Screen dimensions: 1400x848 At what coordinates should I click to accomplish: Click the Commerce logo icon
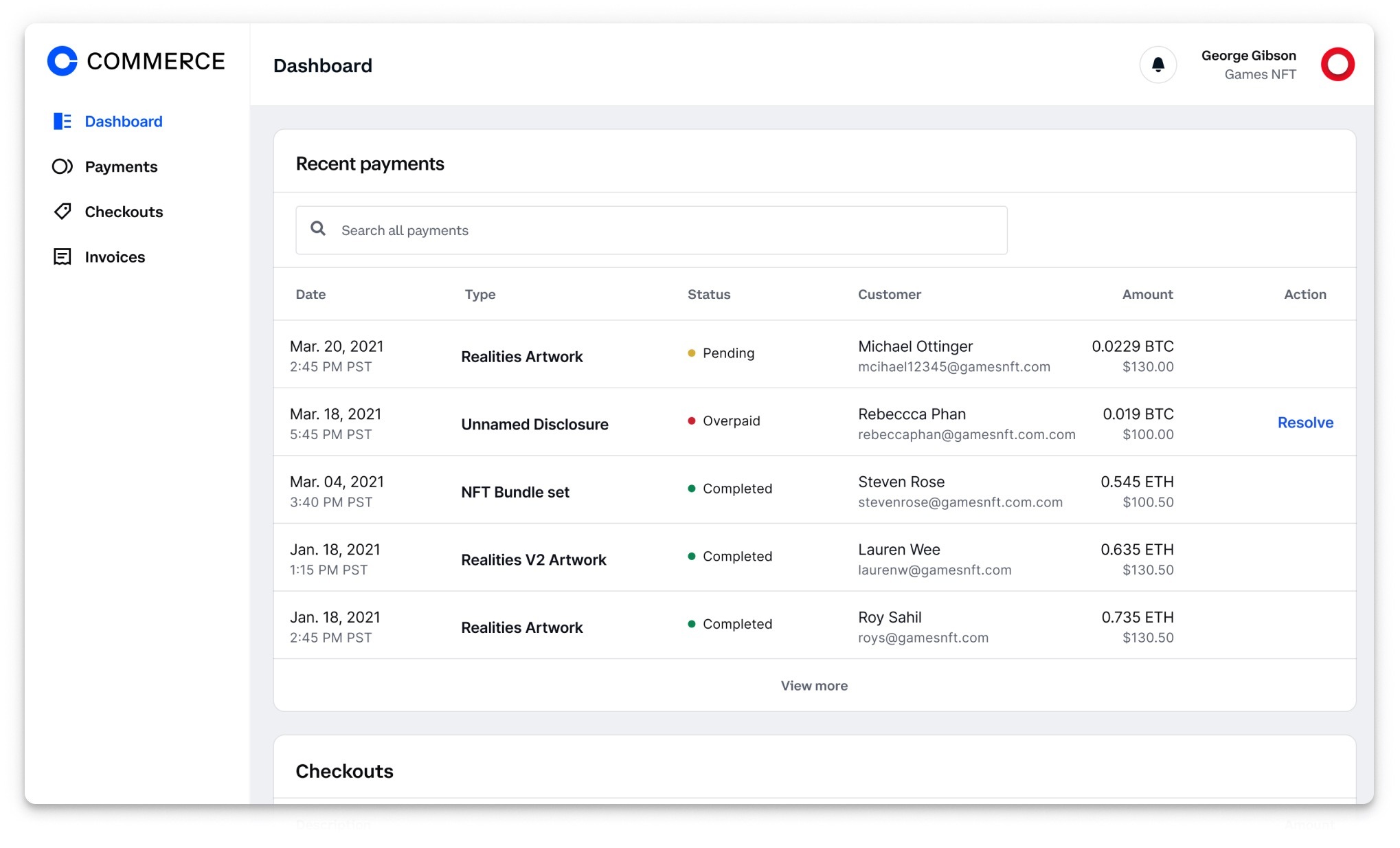63,61
